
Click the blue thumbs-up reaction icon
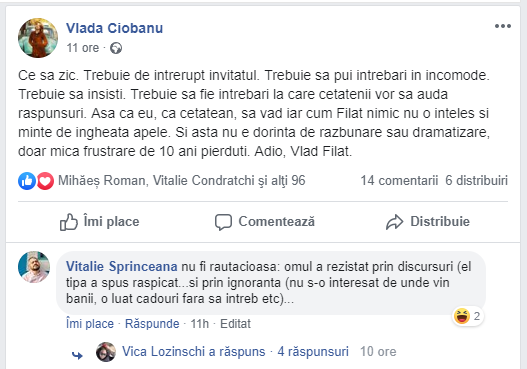[x=27, y=181]
